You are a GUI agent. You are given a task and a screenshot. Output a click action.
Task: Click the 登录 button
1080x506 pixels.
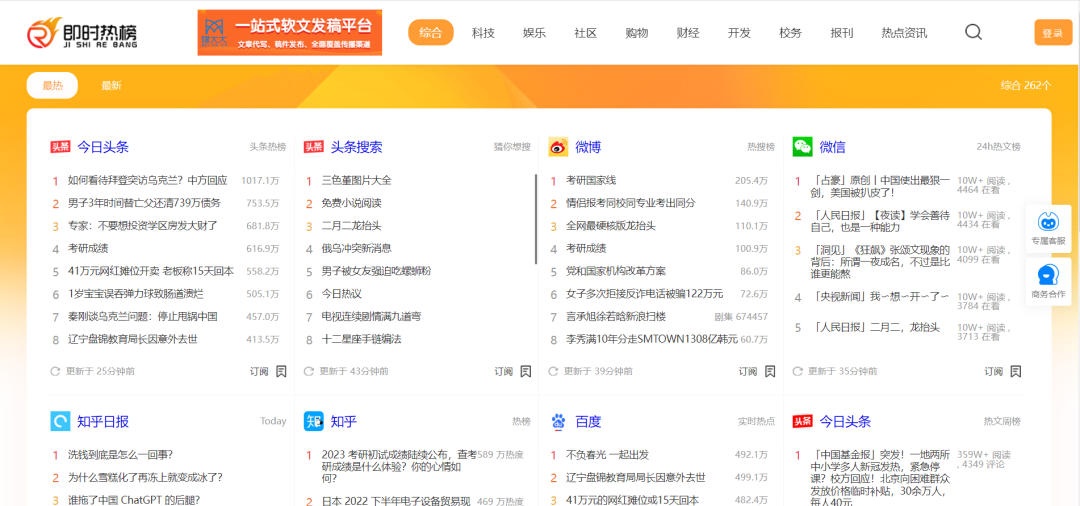1053,33
